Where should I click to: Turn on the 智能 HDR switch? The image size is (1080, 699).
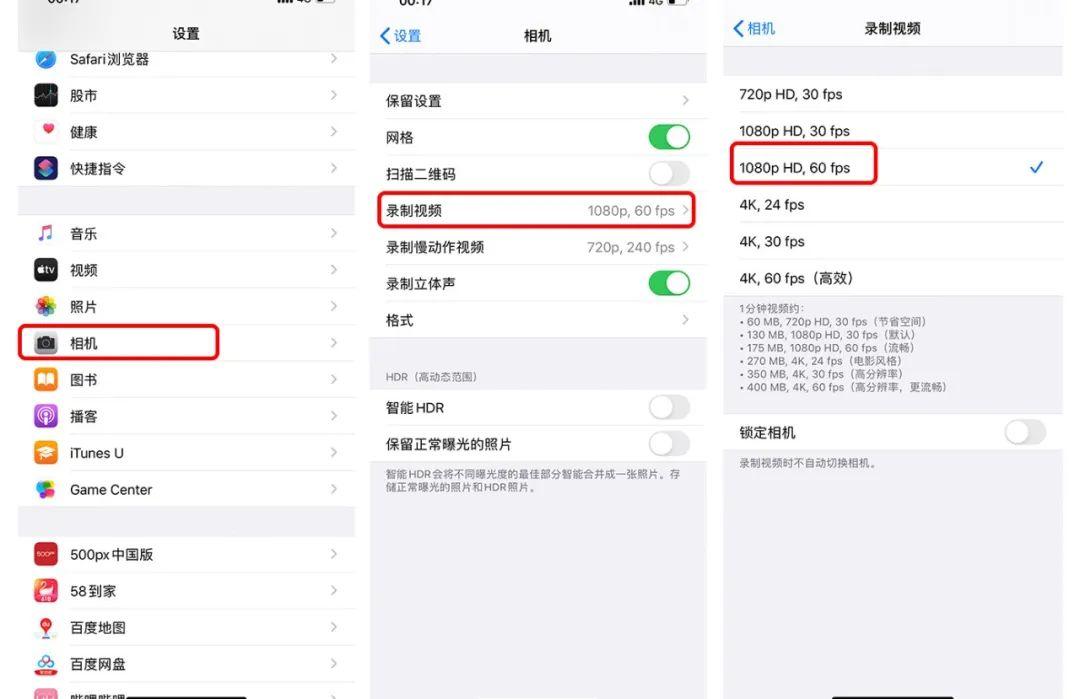coord(669,408)
